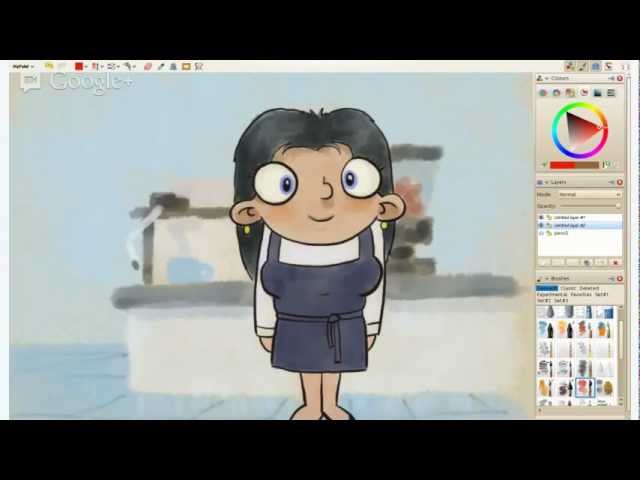Open the layer Mode dropdown set to Normal

[589, 195]
